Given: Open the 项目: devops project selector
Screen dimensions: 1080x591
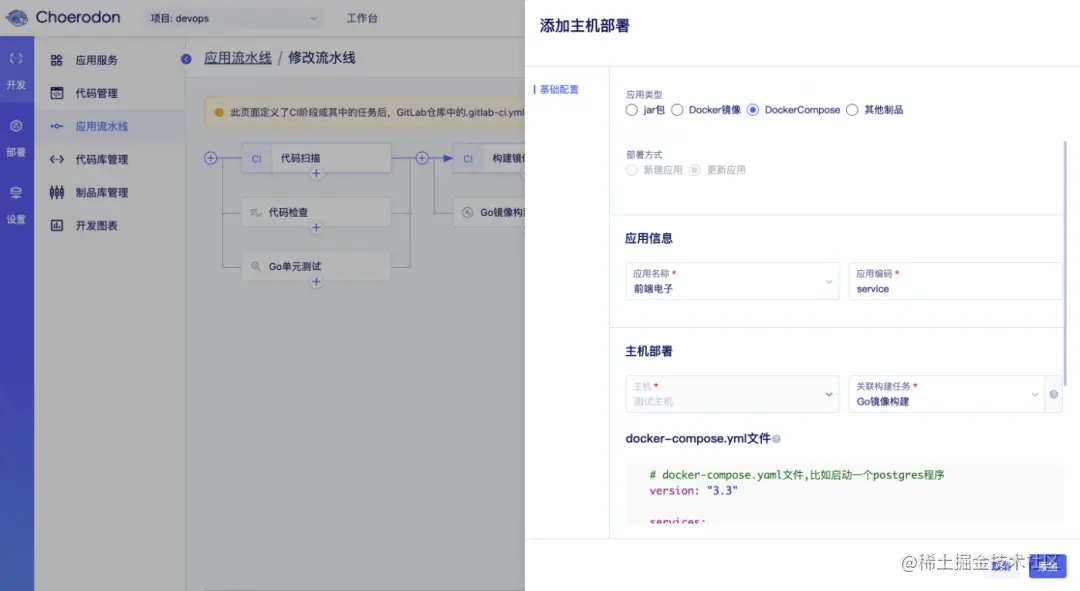Looking at the screenshot, I should (x=232, y=17).
